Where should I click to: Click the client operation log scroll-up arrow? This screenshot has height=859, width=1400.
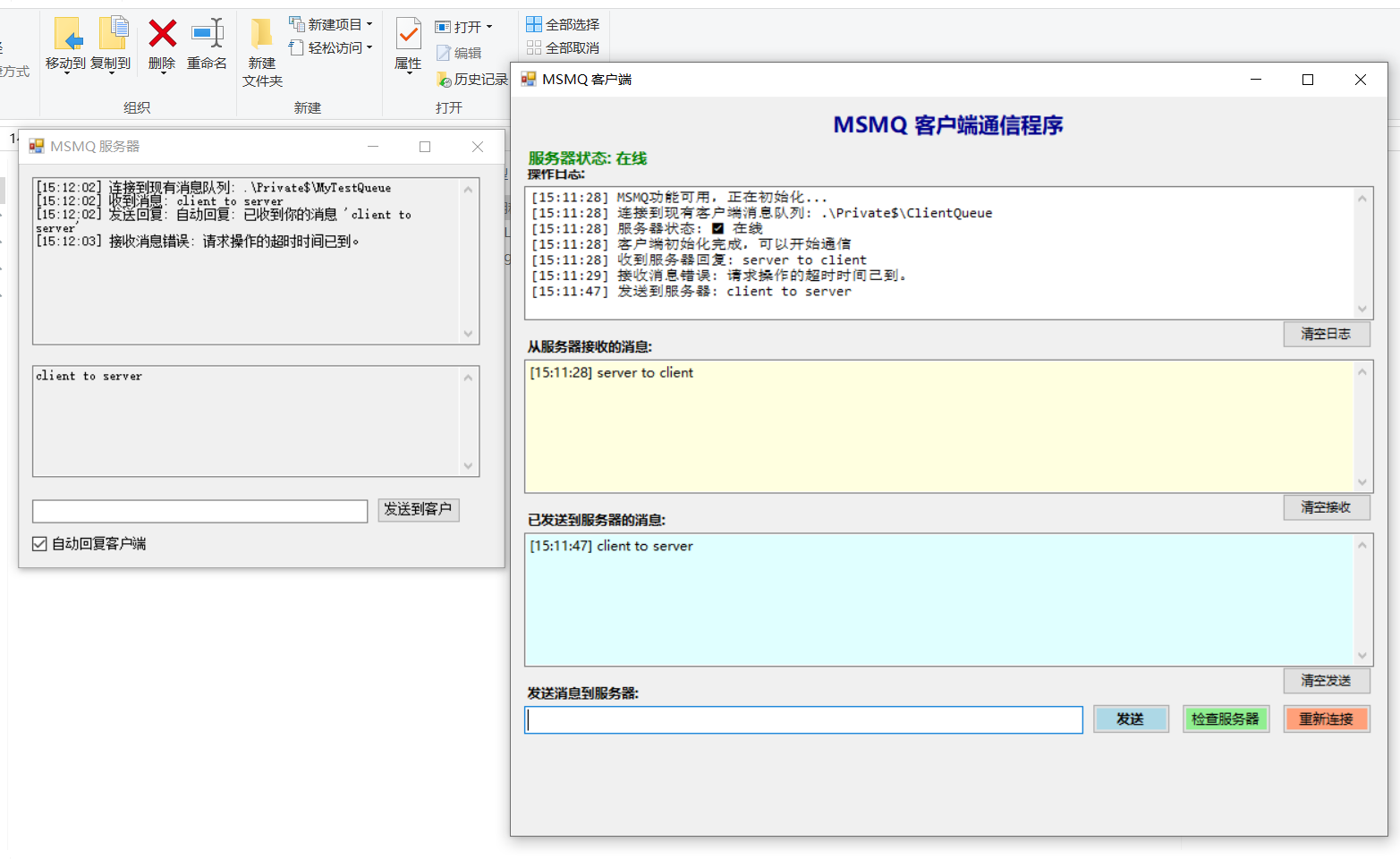click(x=1362, y=198)
